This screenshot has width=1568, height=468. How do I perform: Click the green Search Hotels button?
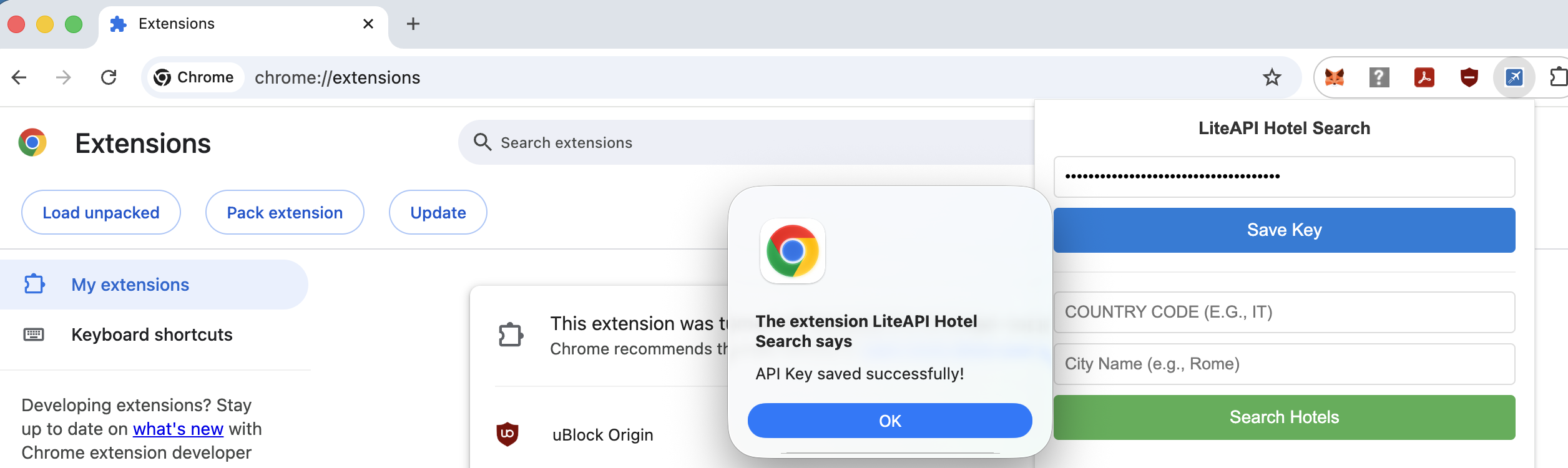point(1284,417)
